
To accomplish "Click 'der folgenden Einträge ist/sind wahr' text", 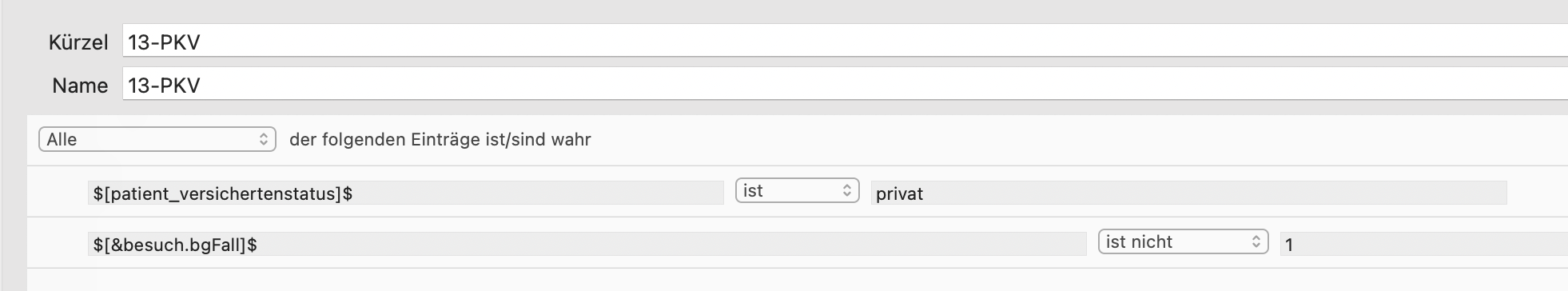I will coord(440,140).
